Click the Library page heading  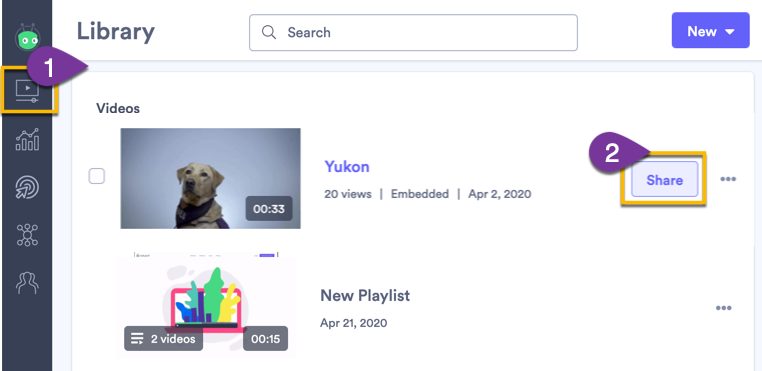point(116,32)
